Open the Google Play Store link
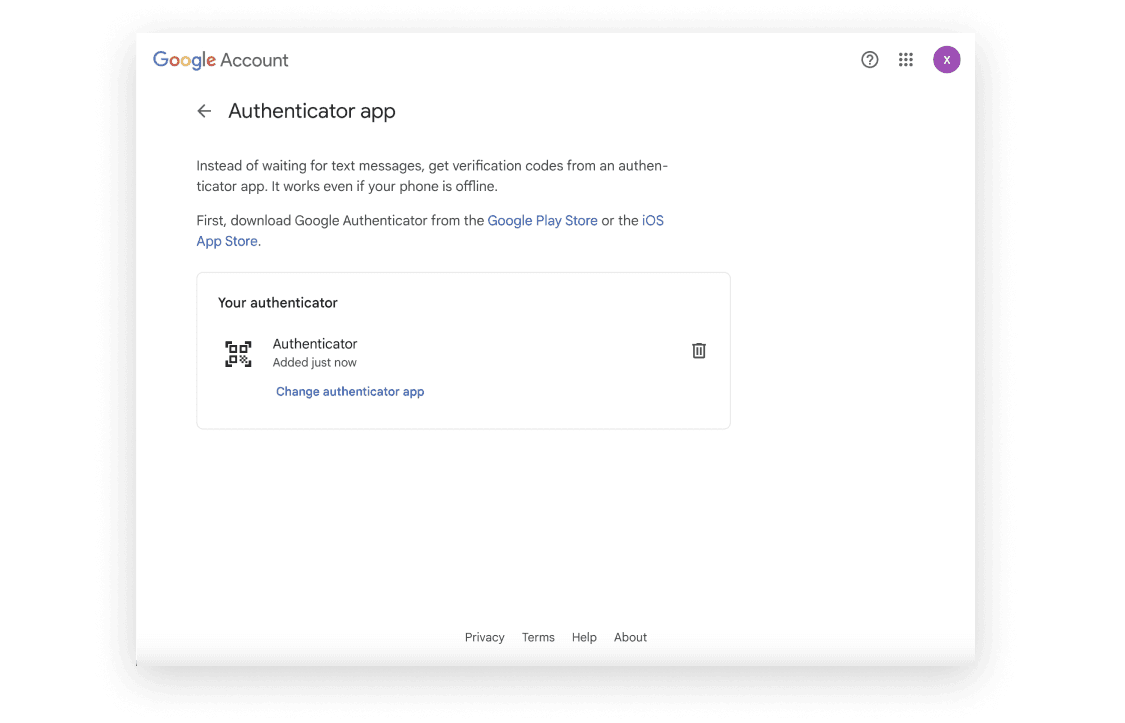 pos(542,221)
